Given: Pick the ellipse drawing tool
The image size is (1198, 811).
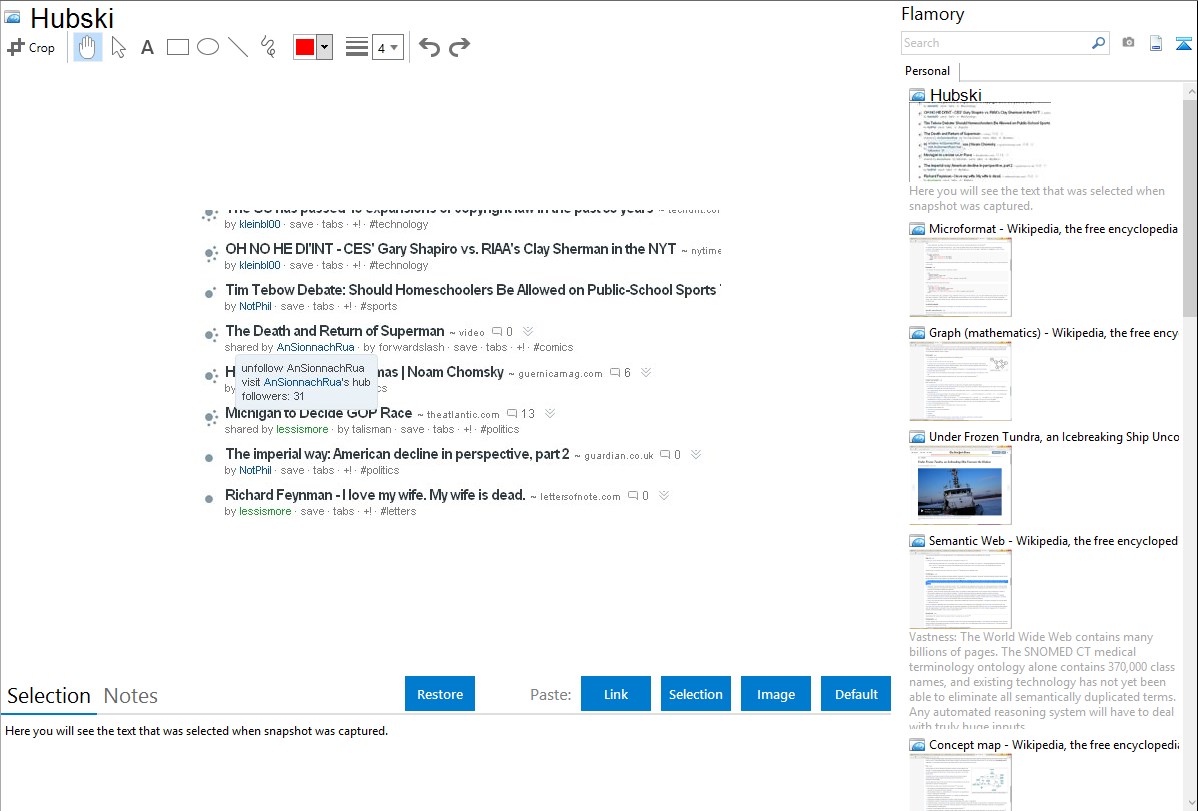Looking at the screenshot, I should [x=208, y=47].
